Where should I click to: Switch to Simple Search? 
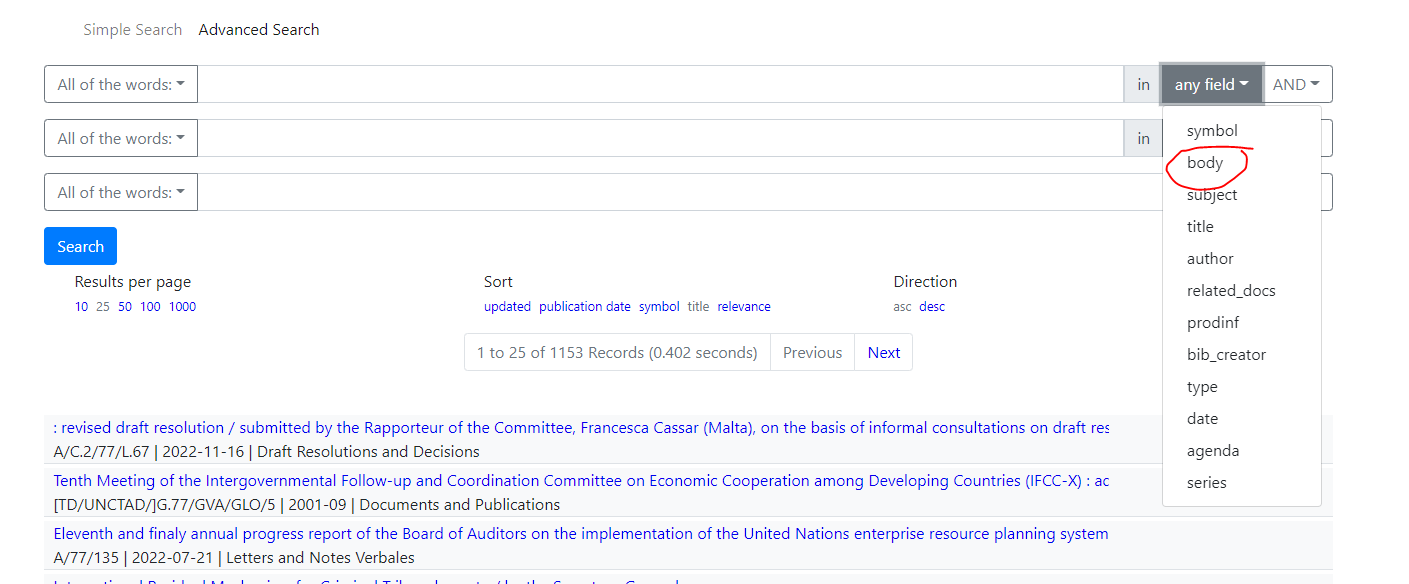133,29
